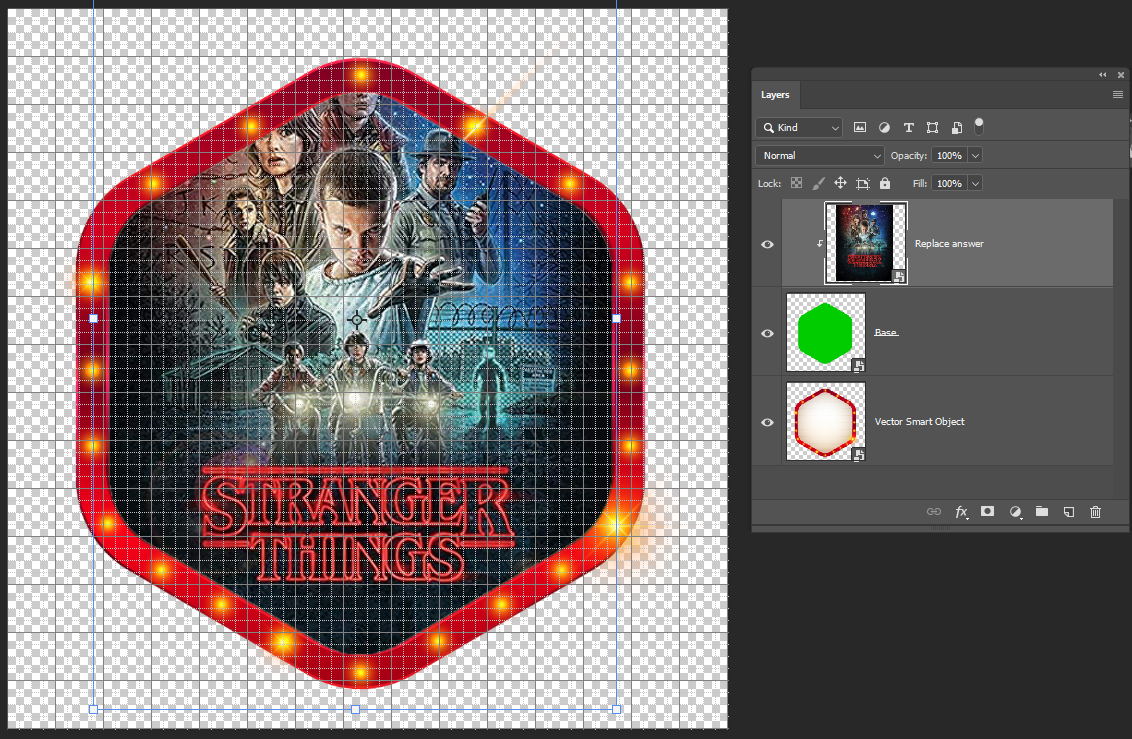Open the Layers panel options menu
Viewport: 1132px width, 739px height.
[x=1118, y=94]
